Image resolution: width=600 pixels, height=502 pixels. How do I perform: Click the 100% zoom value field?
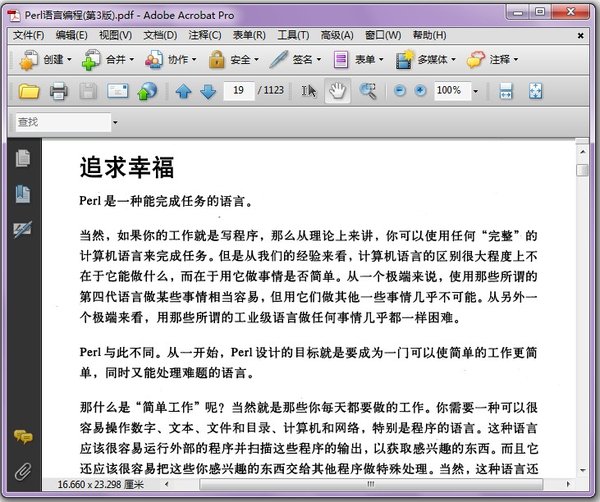coord(452,91)
